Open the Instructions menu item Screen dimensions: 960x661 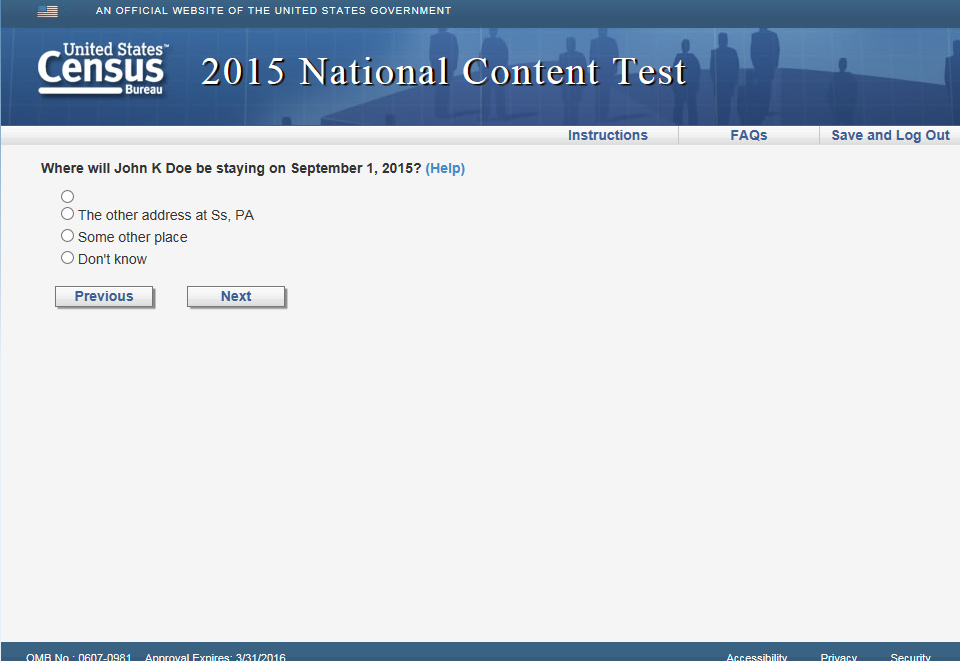[607, 135]
